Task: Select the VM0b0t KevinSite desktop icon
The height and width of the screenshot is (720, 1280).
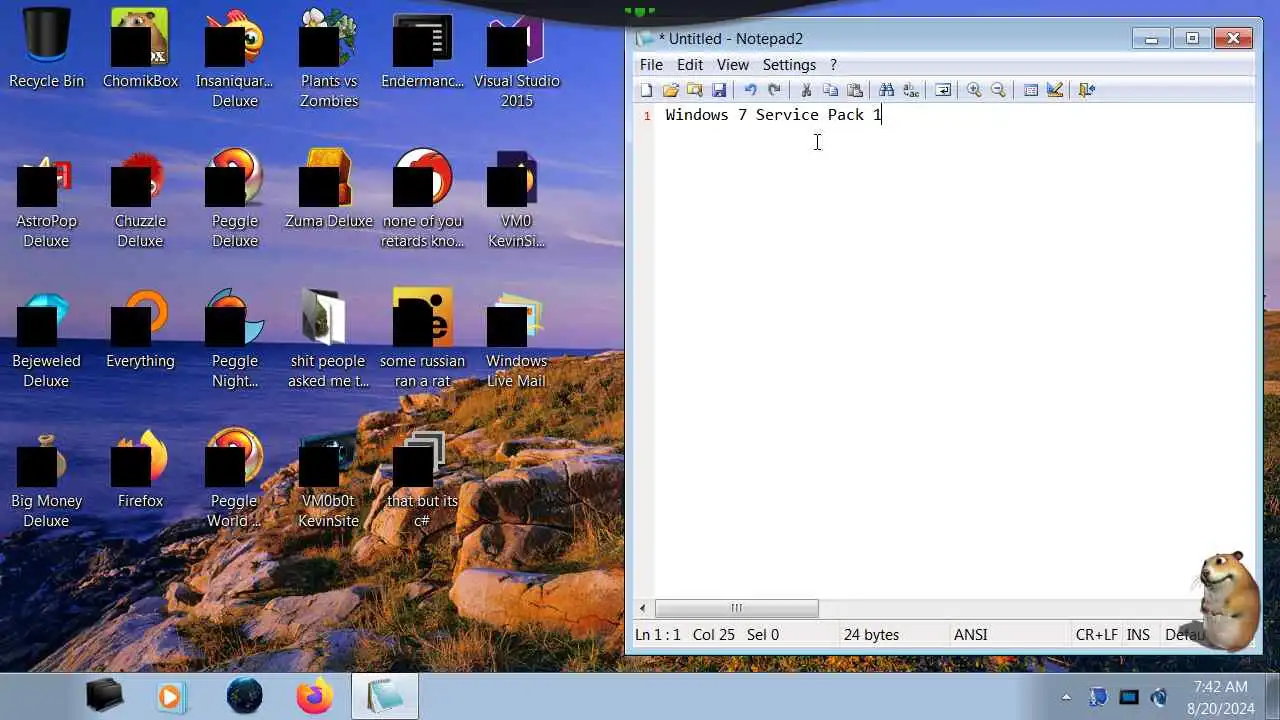Action: [329, 480]
